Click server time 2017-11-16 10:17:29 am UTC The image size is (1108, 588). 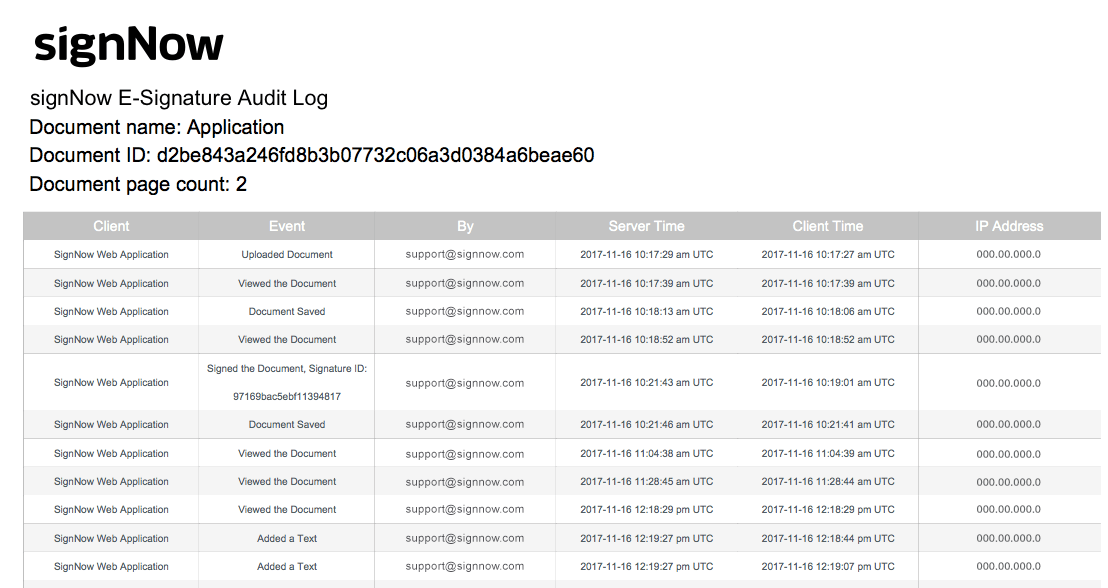pos(647,254)
